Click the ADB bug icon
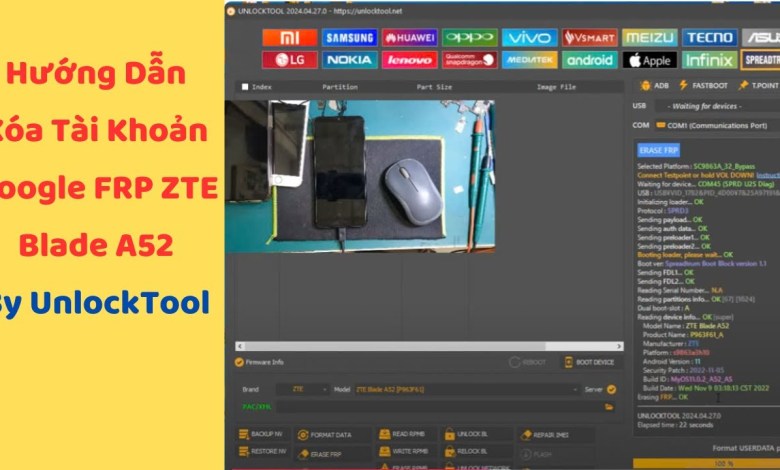Image resolution: width=780 pixels, height=470 pixels. [645, 86]
